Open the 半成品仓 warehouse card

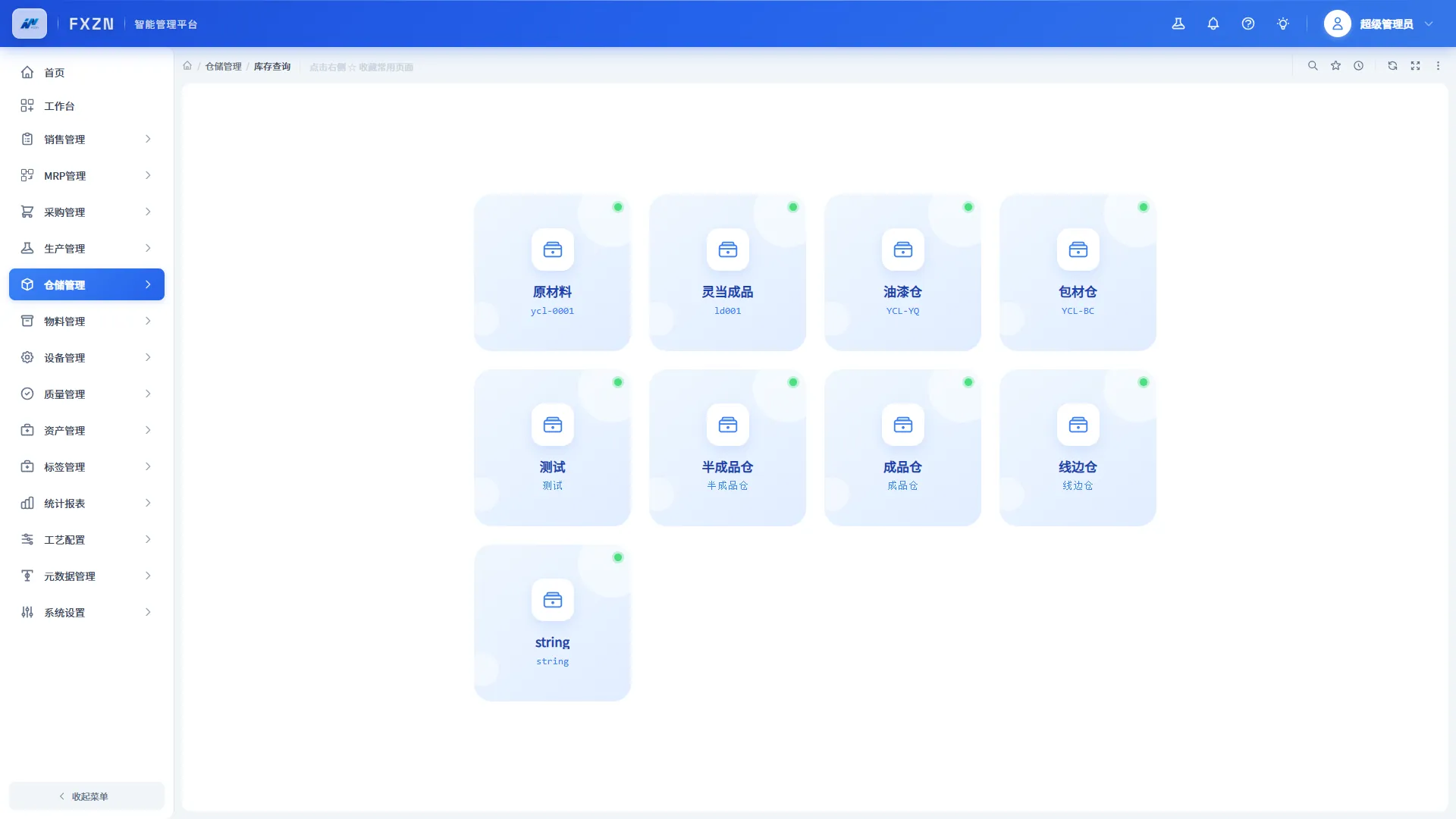[727, 447]
